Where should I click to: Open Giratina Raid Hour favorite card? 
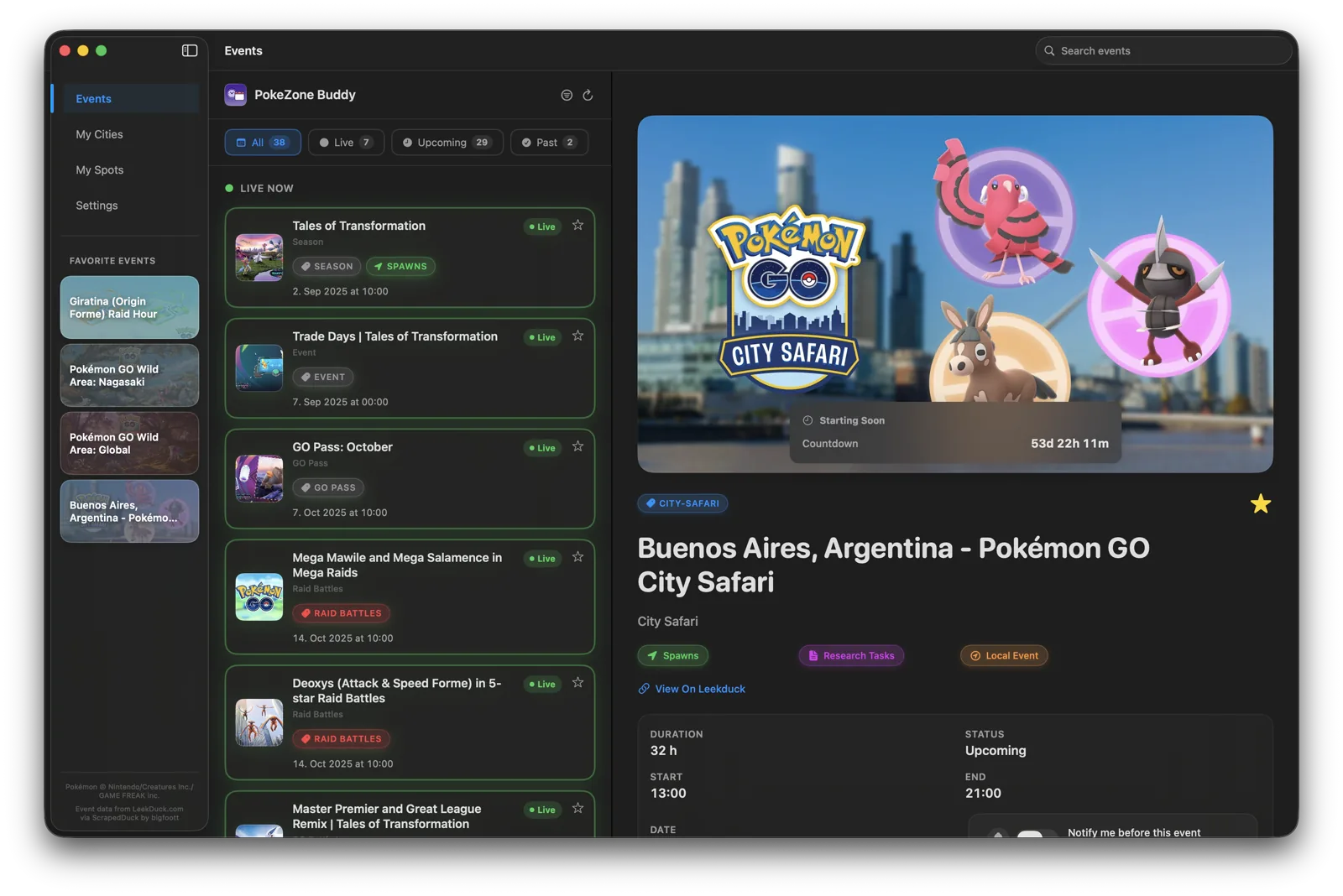point(129,307)
